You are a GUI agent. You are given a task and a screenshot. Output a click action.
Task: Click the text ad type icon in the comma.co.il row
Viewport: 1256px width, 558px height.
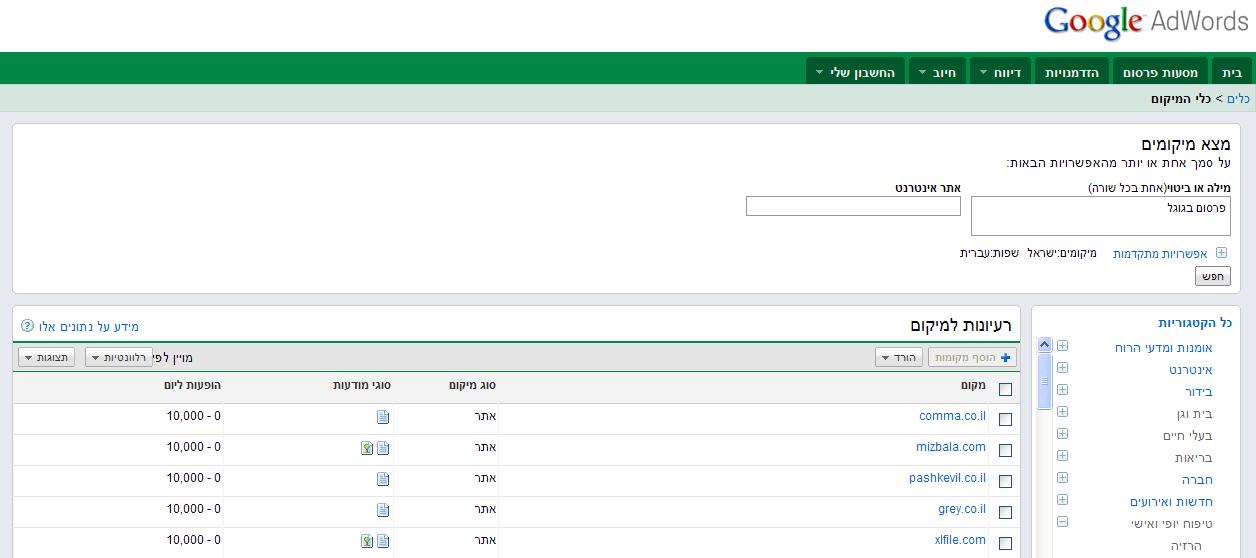pyautogui.click(x=383, y=417)
